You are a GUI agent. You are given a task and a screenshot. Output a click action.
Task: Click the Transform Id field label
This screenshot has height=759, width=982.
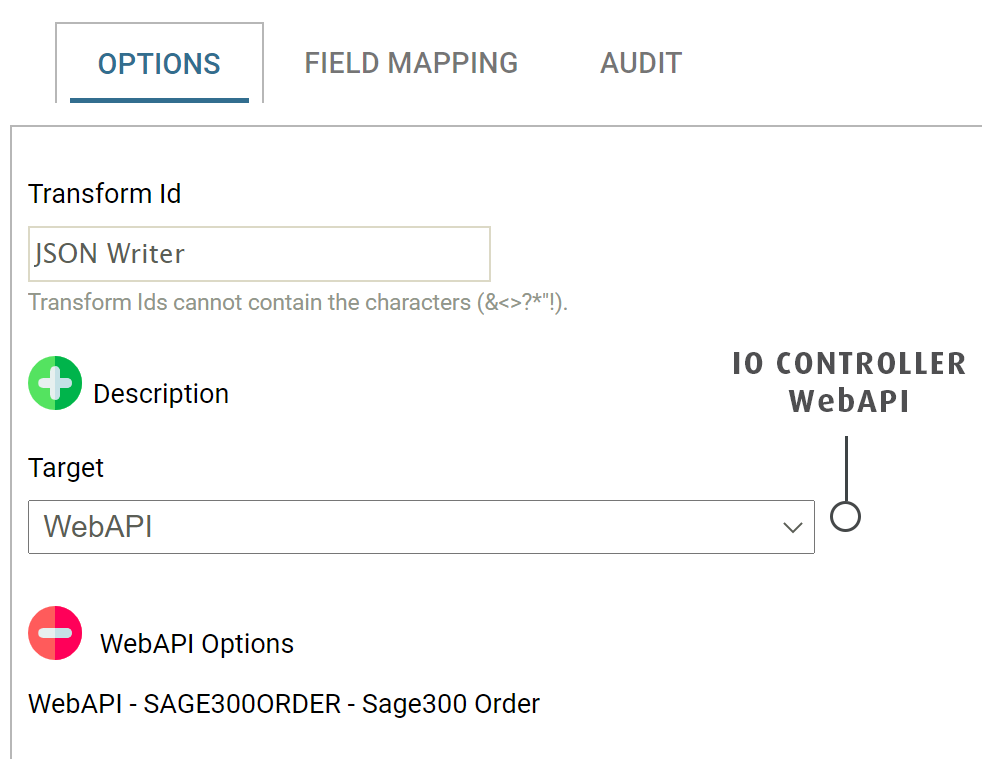coord(105,193)
